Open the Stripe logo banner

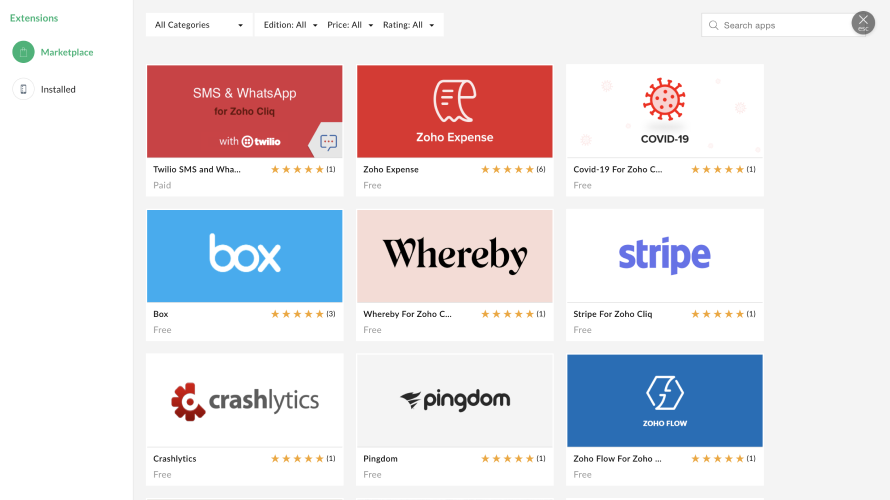[665, 256]
